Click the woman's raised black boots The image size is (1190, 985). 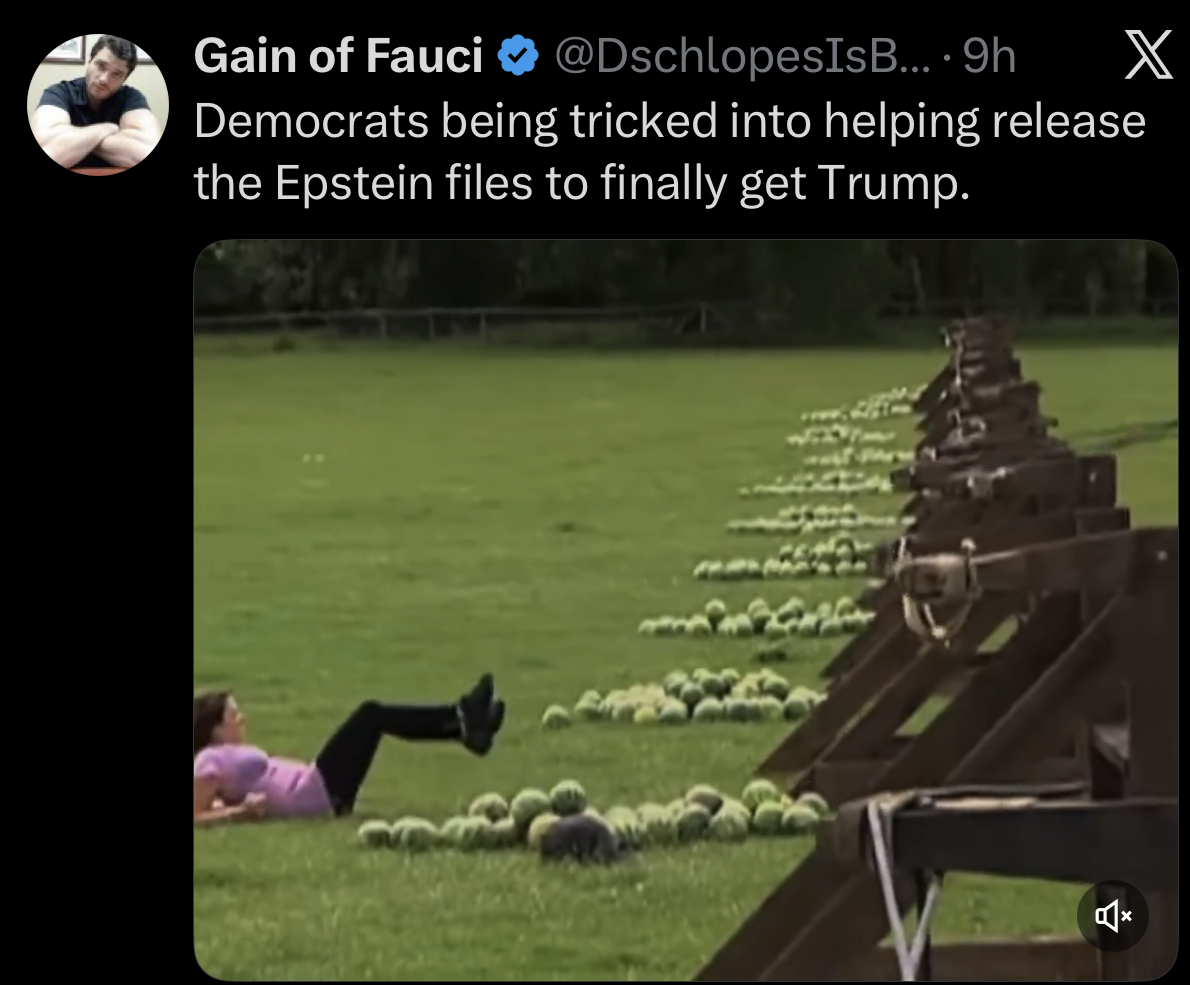[481, 713]
